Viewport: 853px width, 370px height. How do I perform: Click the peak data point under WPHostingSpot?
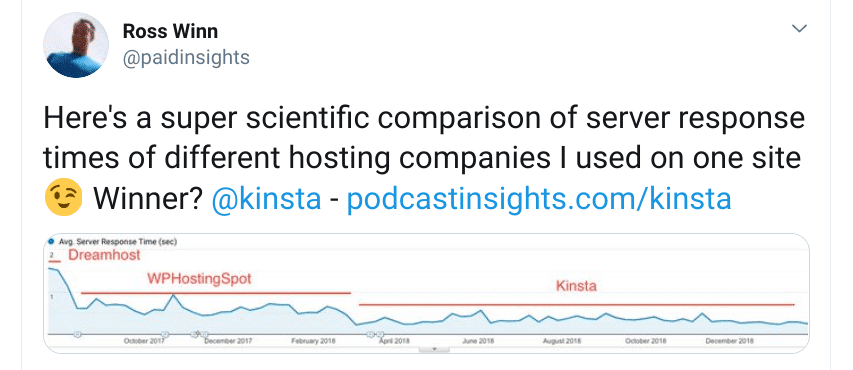(174, 295)
